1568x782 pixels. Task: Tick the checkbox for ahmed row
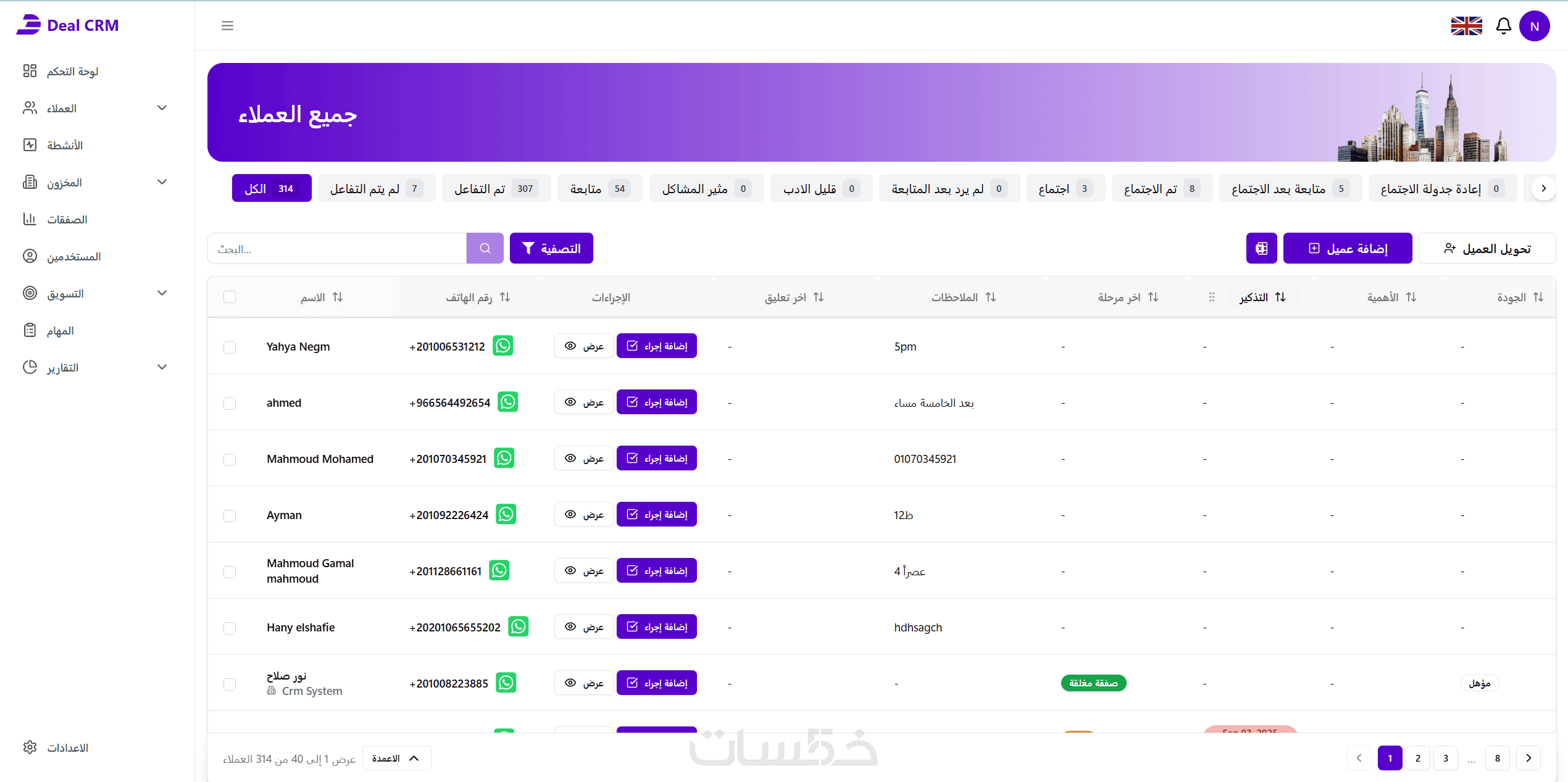230,403
